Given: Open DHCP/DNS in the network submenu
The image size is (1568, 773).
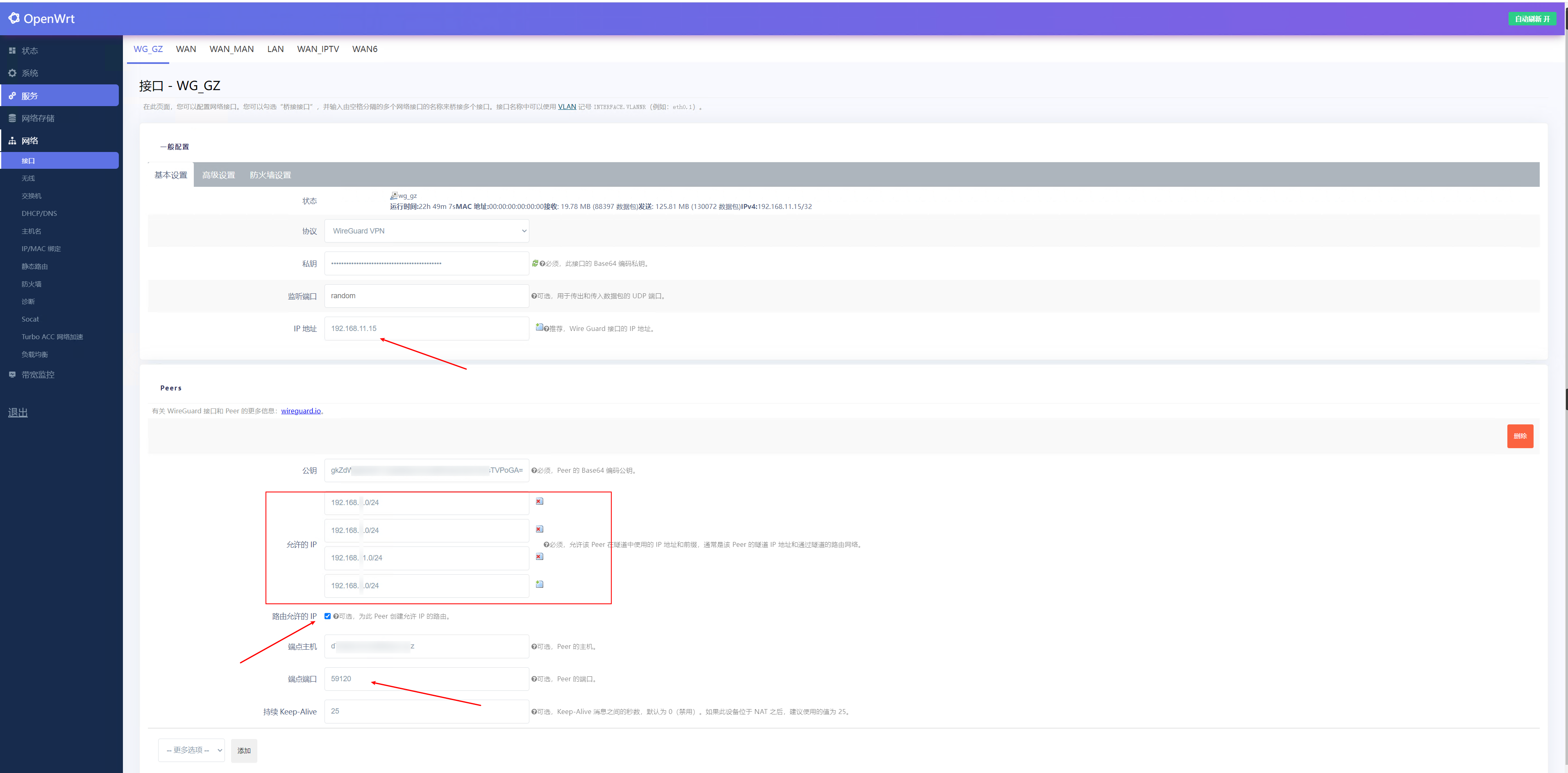Looking at the screenshot, I should click(39, 213).
